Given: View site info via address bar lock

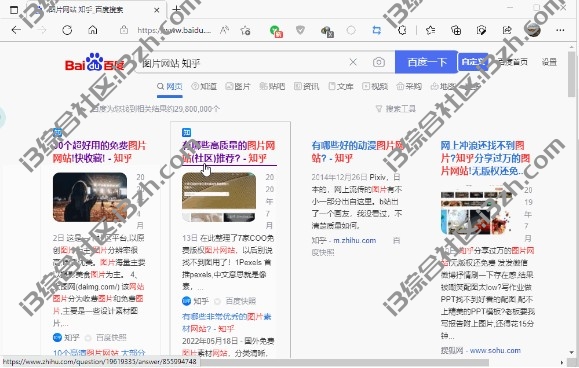Looking at the screenshot, I should (124, 30).
